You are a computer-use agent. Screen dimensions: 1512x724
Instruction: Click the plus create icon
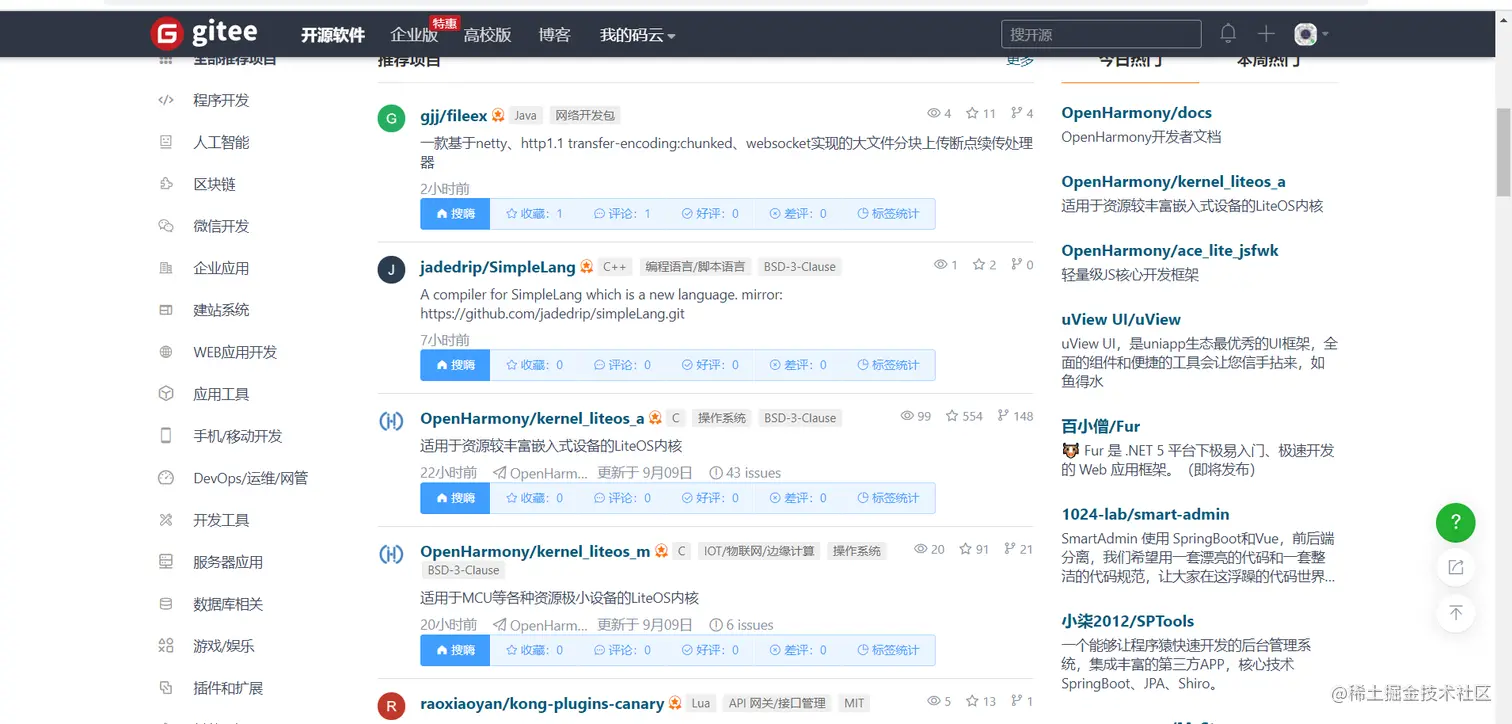tap(1266, 34)
